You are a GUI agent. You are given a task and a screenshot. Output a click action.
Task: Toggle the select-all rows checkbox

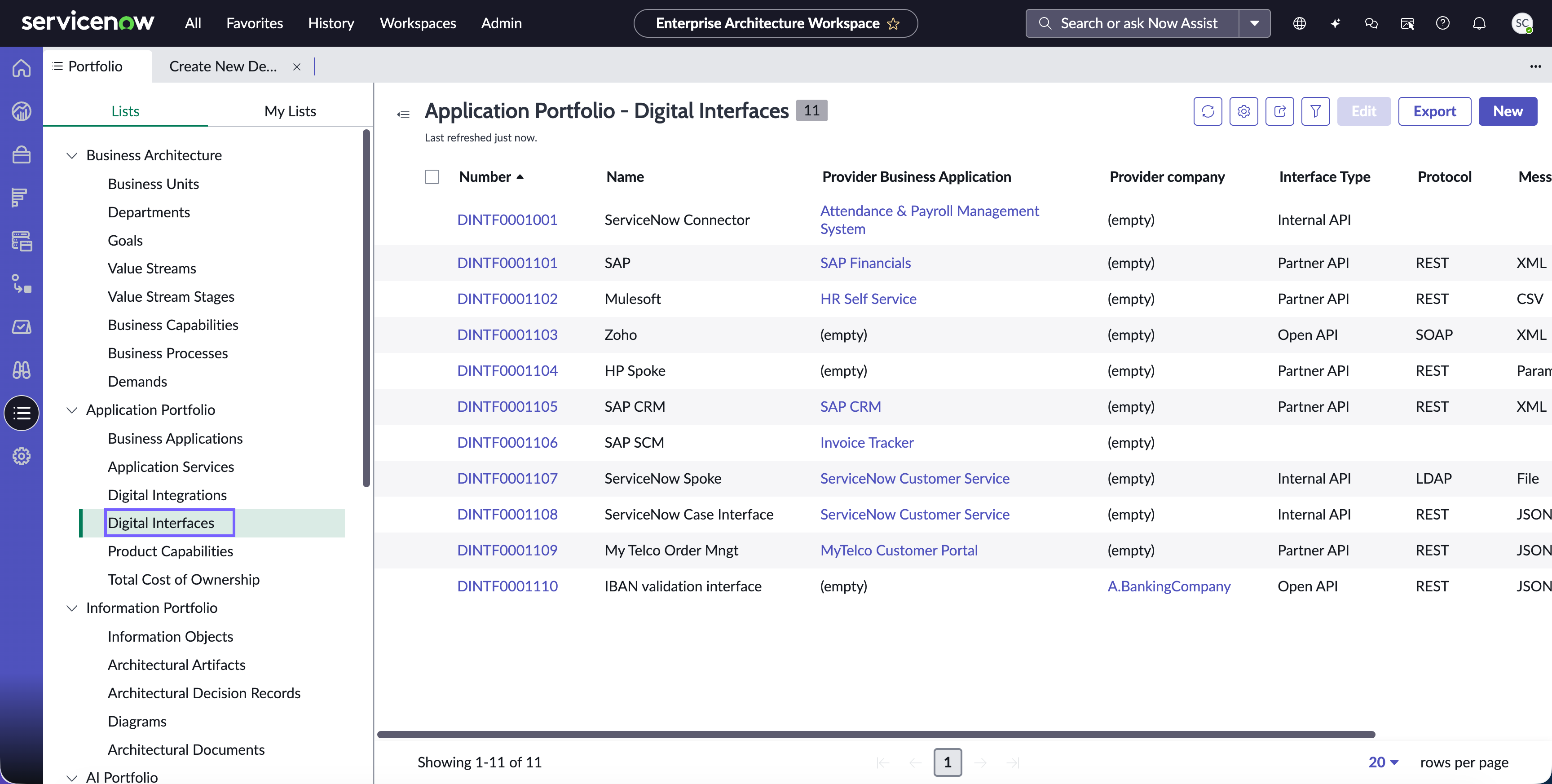(432, 176)
